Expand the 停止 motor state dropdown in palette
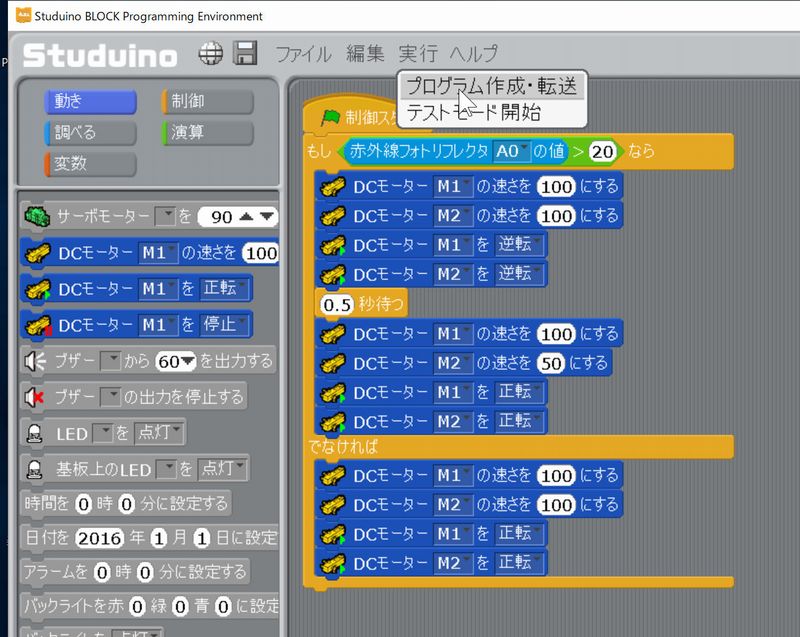This screenshot has height=637, width=800. point(225,325)
